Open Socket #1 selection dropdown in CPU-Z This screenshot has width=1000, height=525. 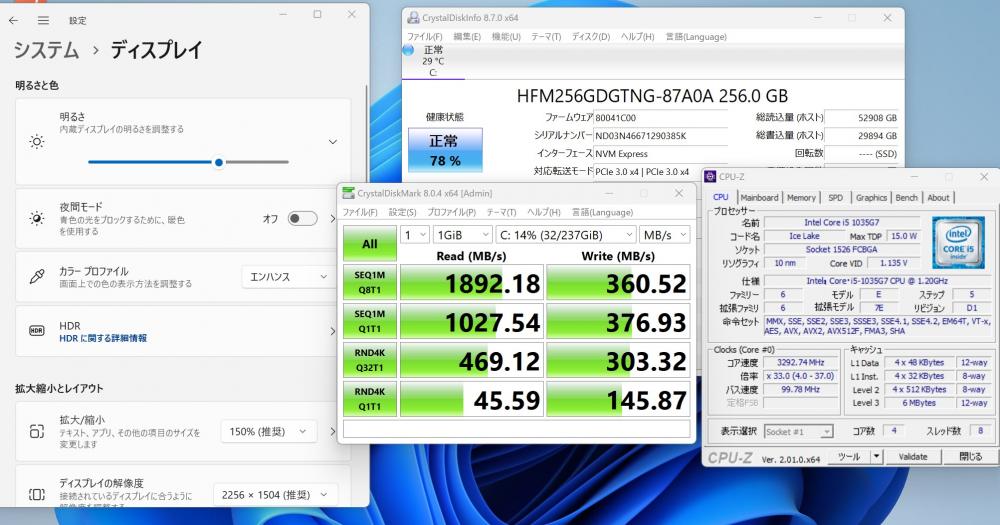pyautogui.click(x=798, y=432)
